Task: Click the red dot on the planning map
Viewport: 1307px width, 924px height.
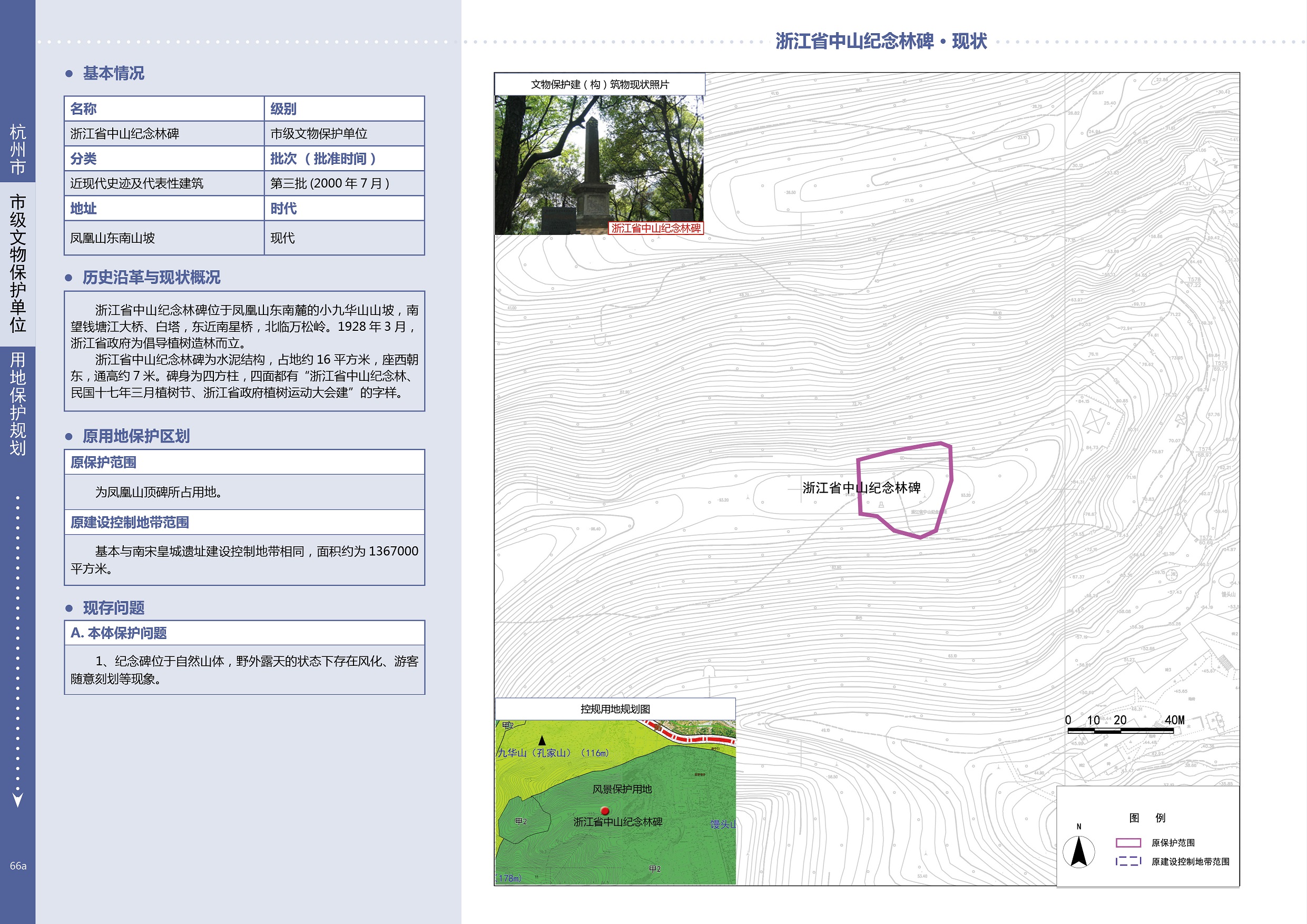Action: point(605,811)
